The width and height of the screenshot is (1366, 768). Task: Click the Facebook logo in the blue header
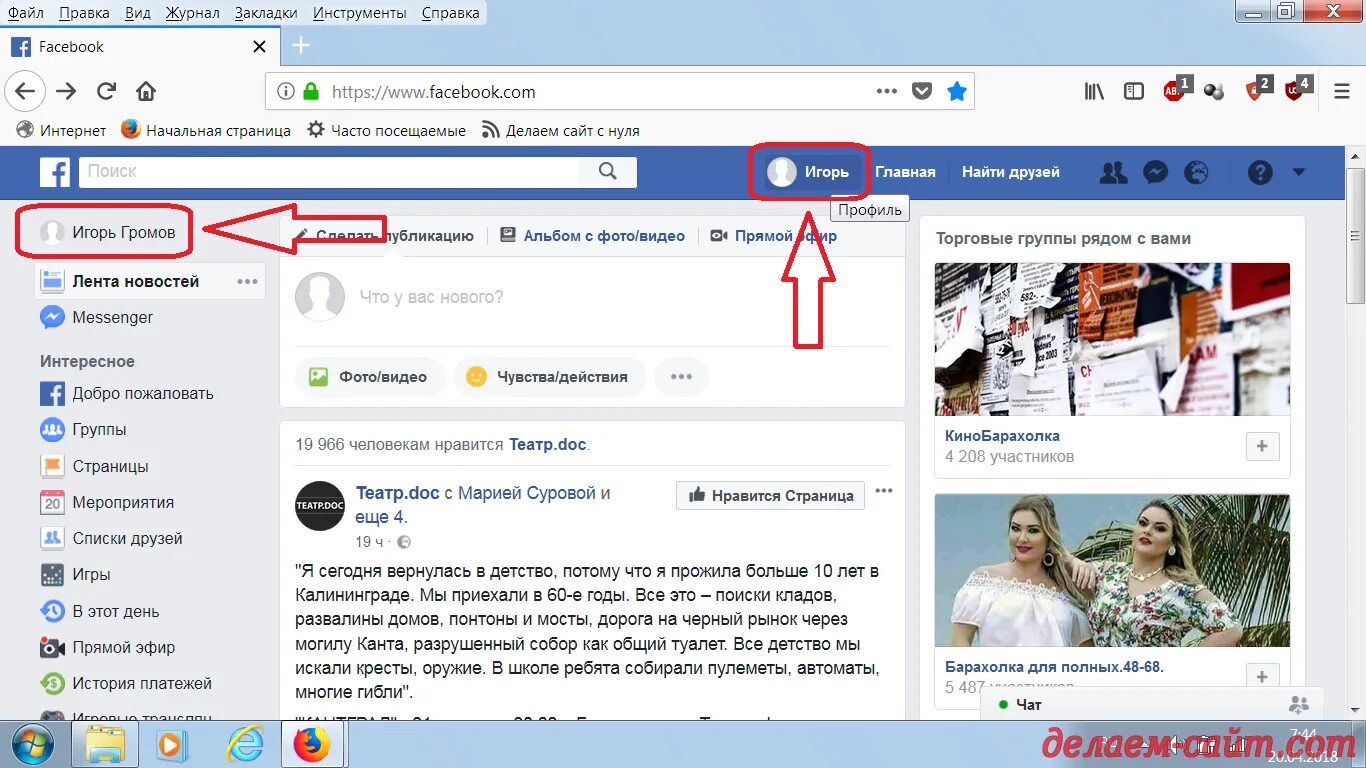pyautogui.click(x=55, y=172)
